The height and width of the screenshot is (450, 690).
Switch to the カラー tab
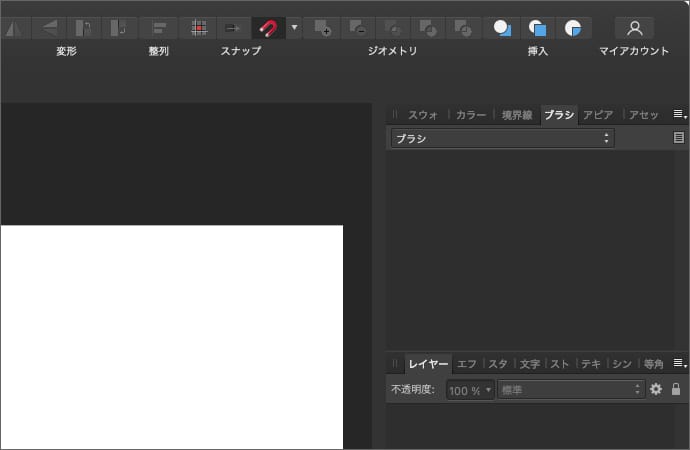(x=470, y=115)
